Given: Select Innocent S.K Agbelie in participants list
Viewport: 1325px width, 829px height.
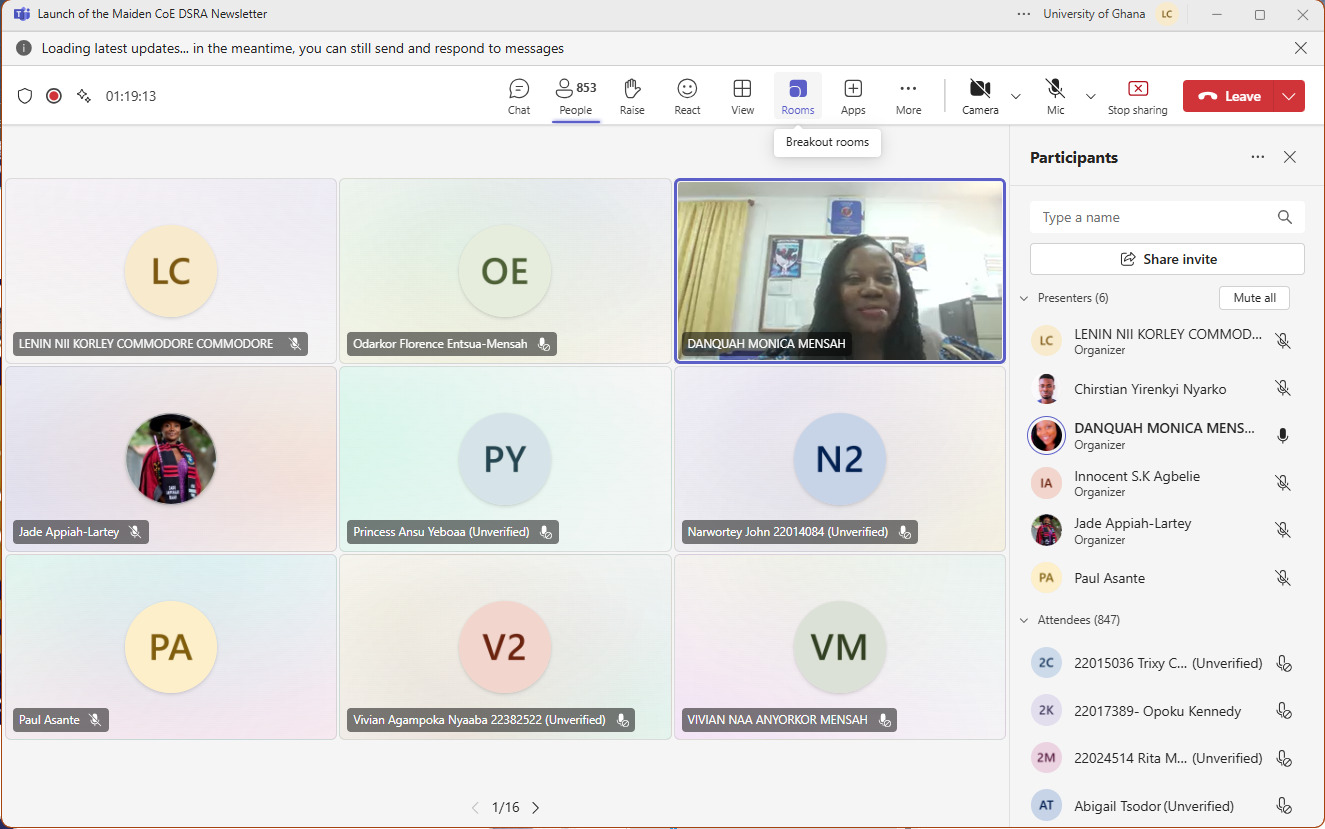Looking at the screenshot, I should [x=1165, y=483].
